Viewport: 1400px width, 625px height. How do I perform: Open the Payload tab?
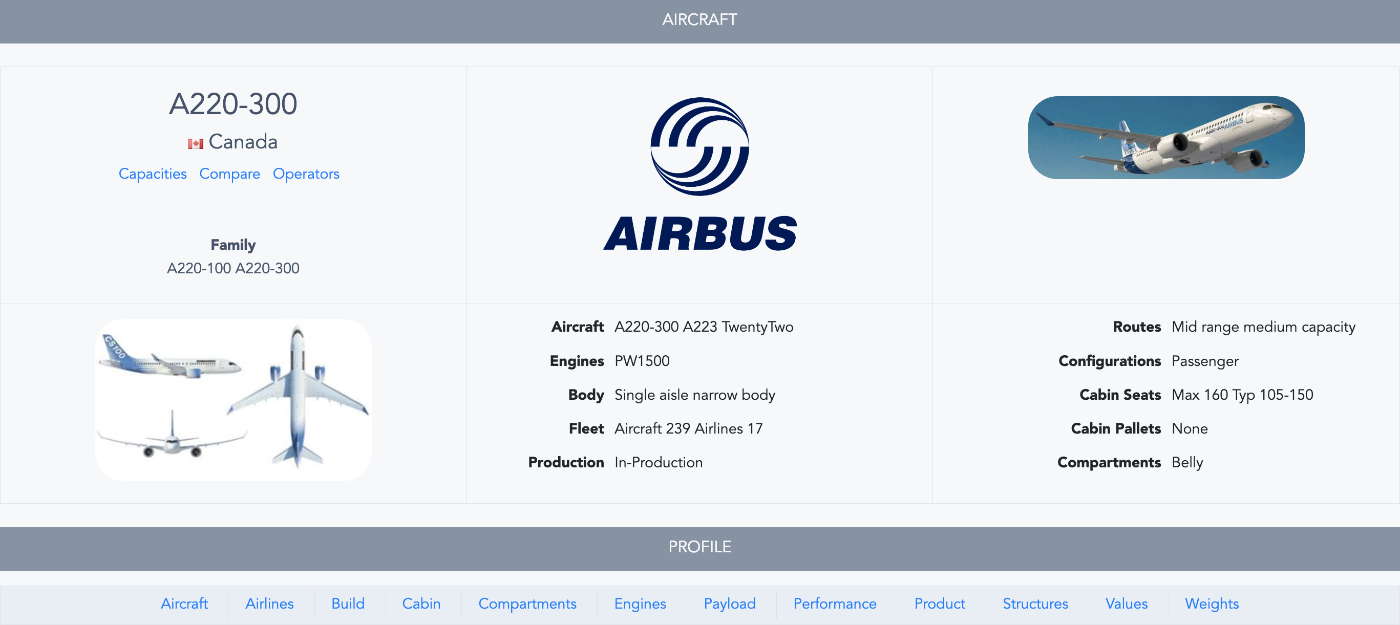coord(729,604)
